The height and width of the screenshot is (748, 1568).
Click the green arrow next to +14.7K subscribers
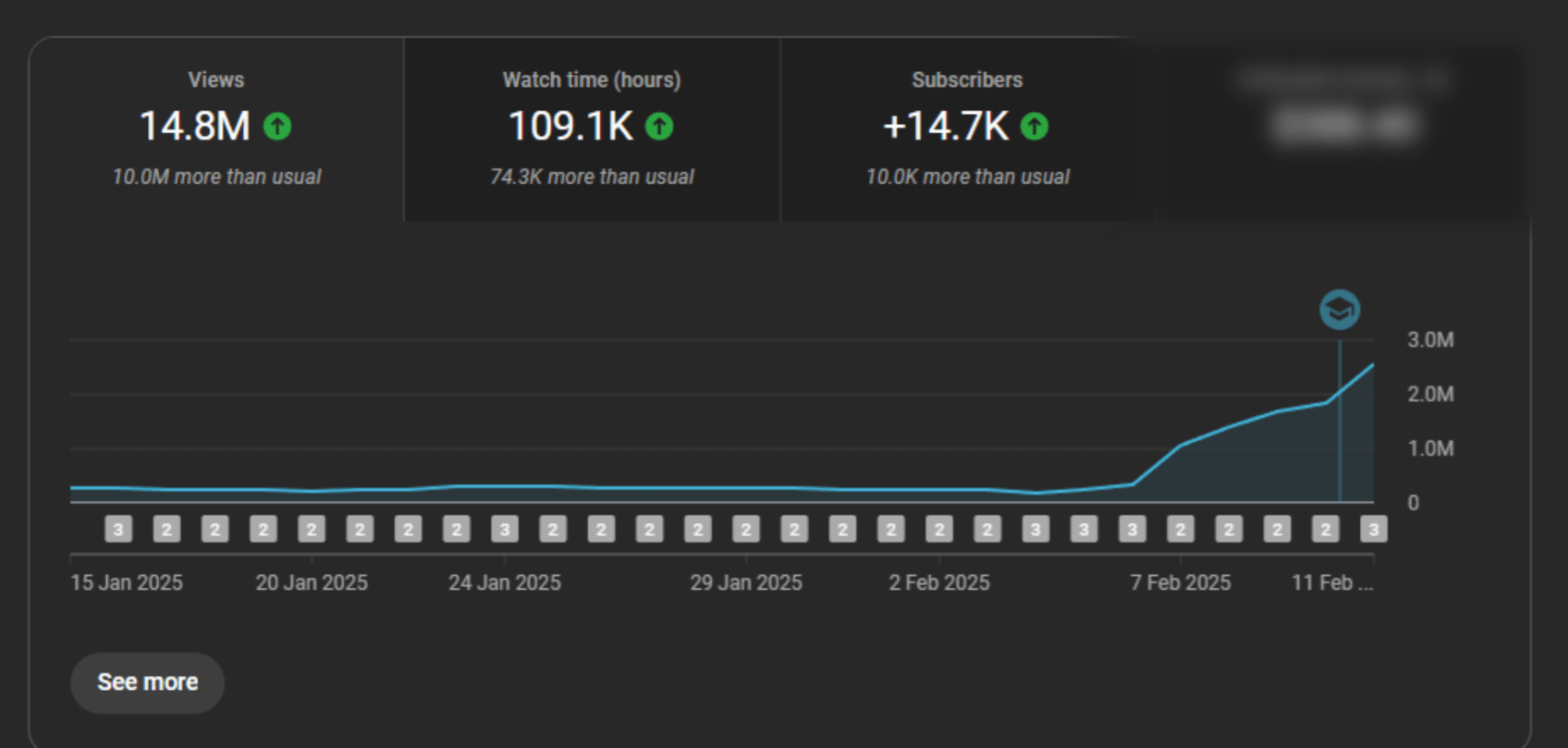click(x=1035, y=126)
